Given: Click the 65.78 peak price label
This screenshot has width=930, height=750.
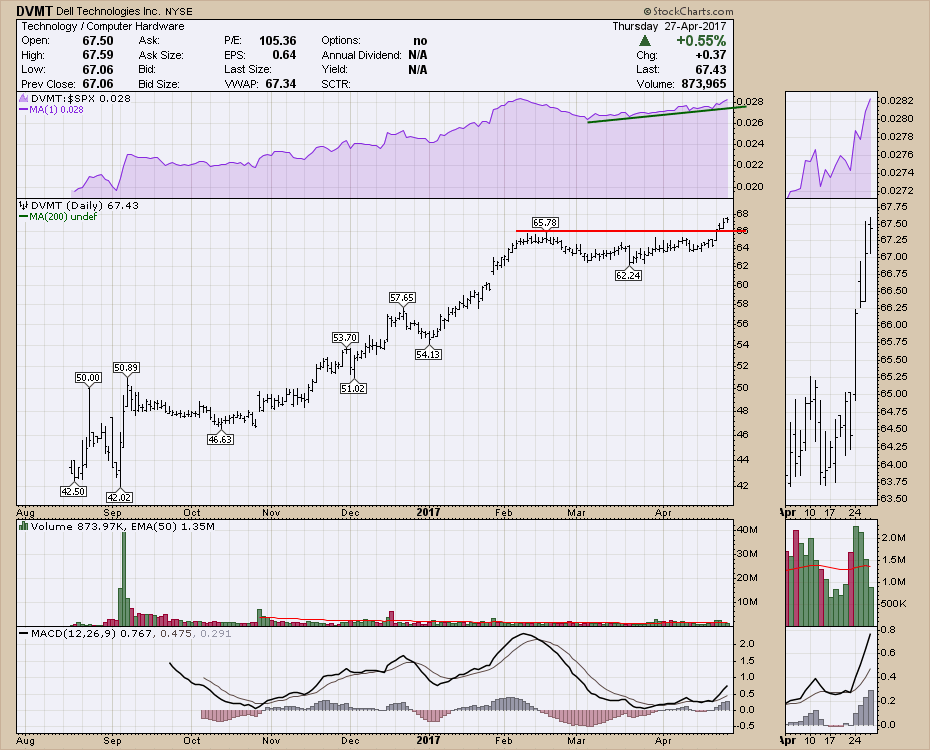Looking at the screenshot, I should (544, 223).
